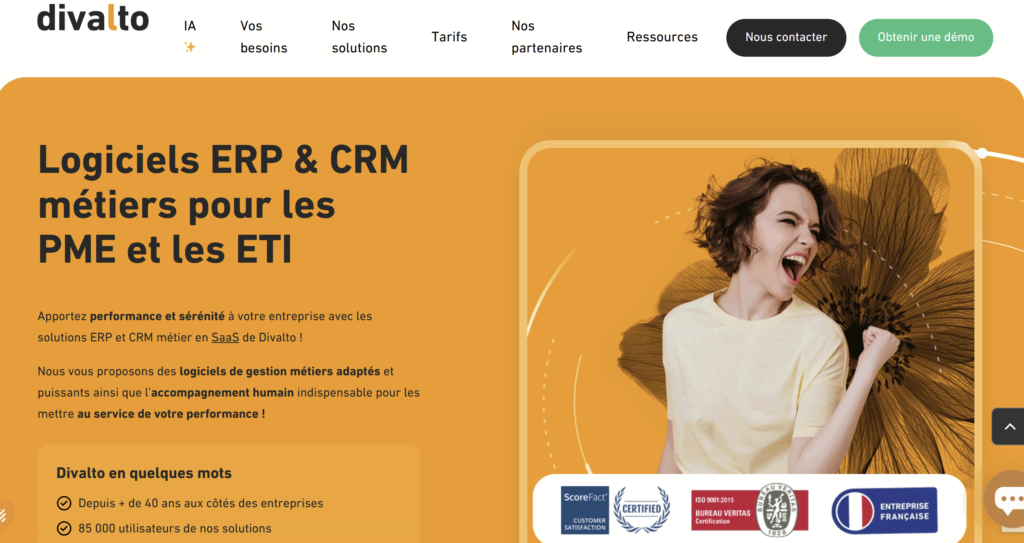This screenshot has width=1024, height=543.
Task: Click checkmark beside '85 000 utilisateurs'
Action: click(x=64, y=528)
